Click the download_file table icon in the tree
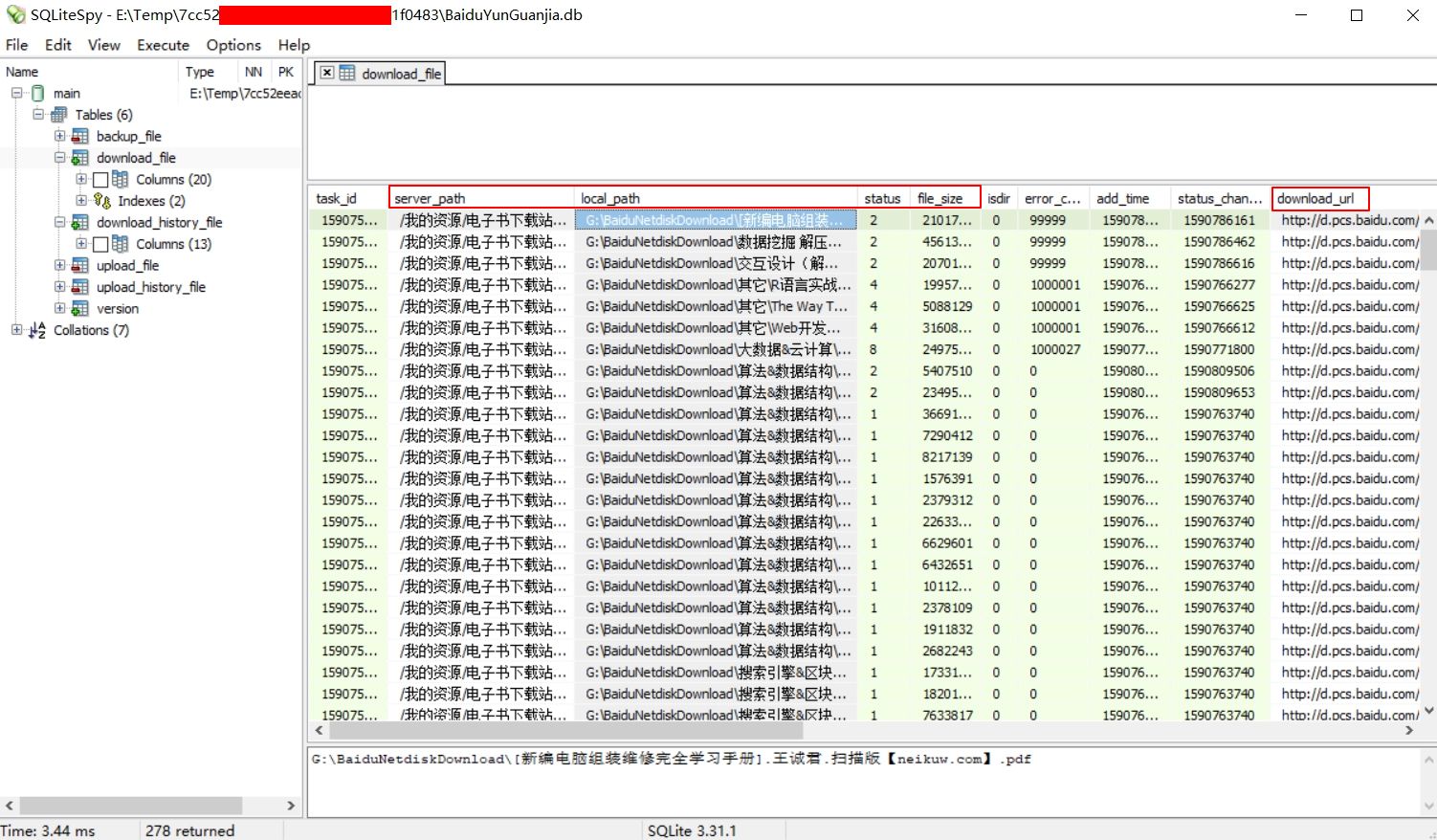 coord(80,158)
